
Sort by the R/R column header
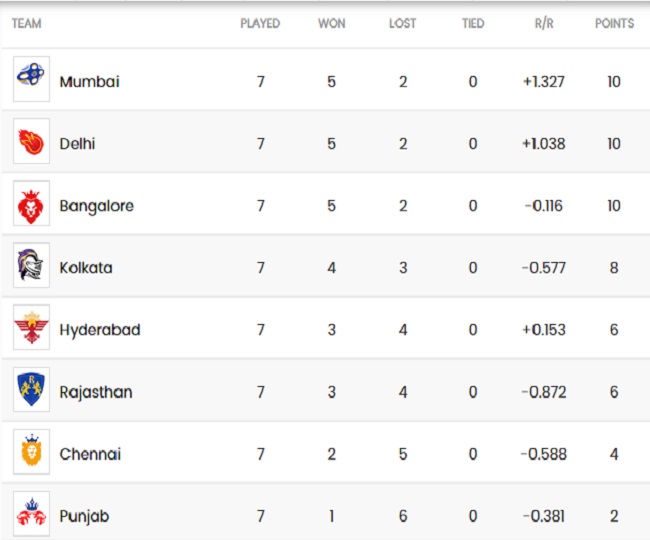544,23
